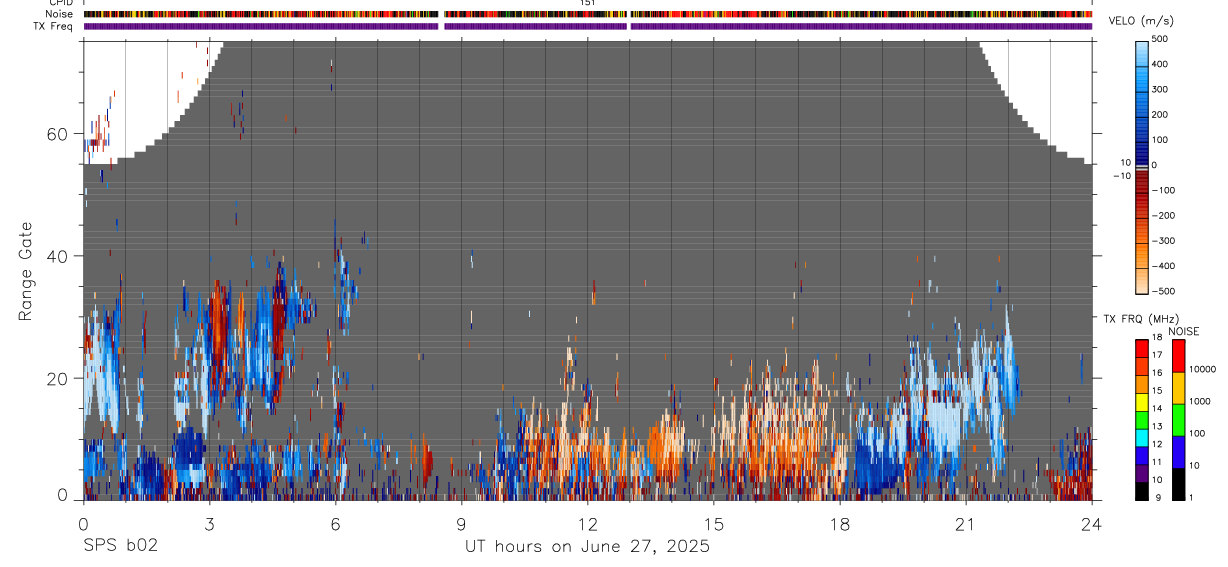Click the yellow TX FRQ legend swatch

1142,402
